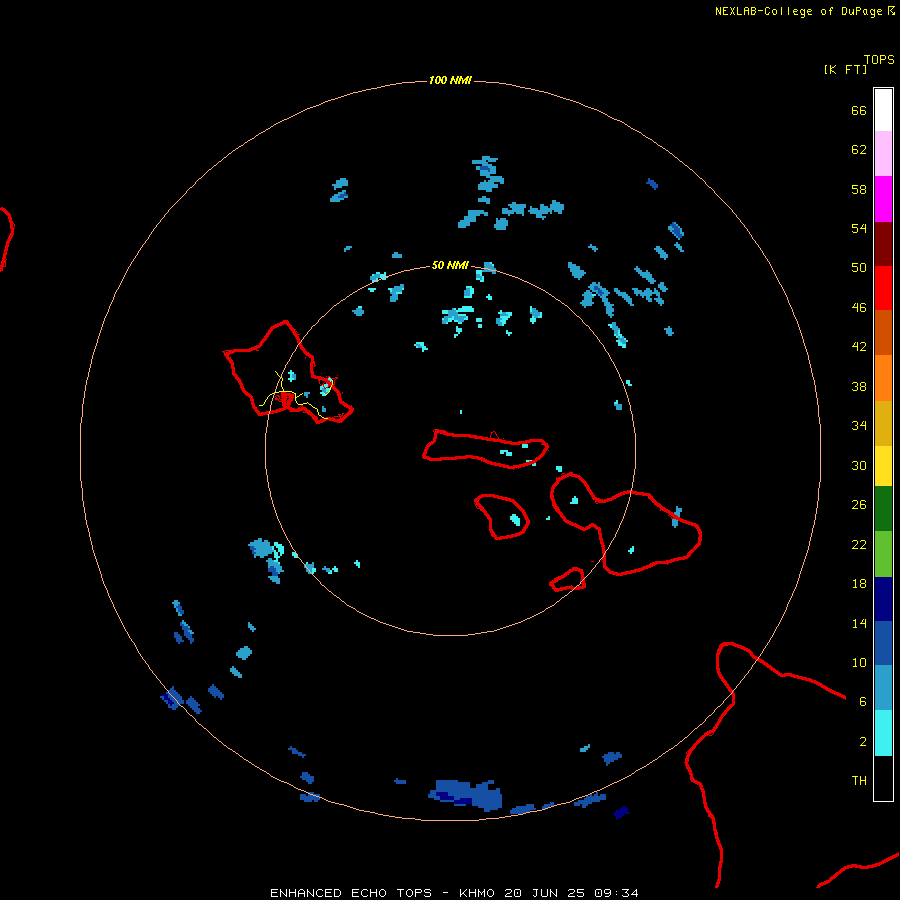
Task: Click legend value 22
Action: tap(859, 544)
